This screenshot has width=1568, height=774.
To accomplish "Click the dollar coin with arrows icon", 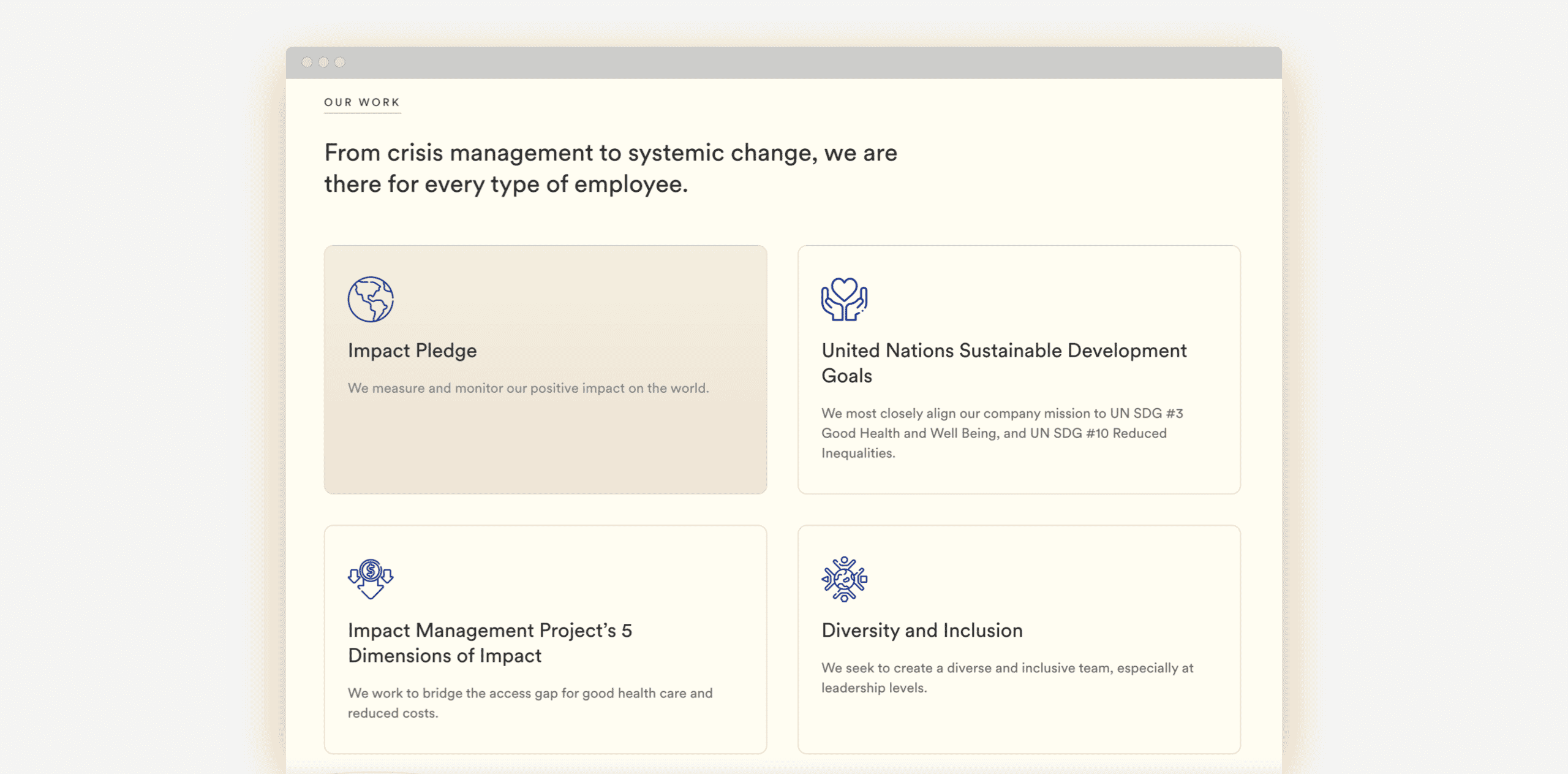I will pos(371,579).
